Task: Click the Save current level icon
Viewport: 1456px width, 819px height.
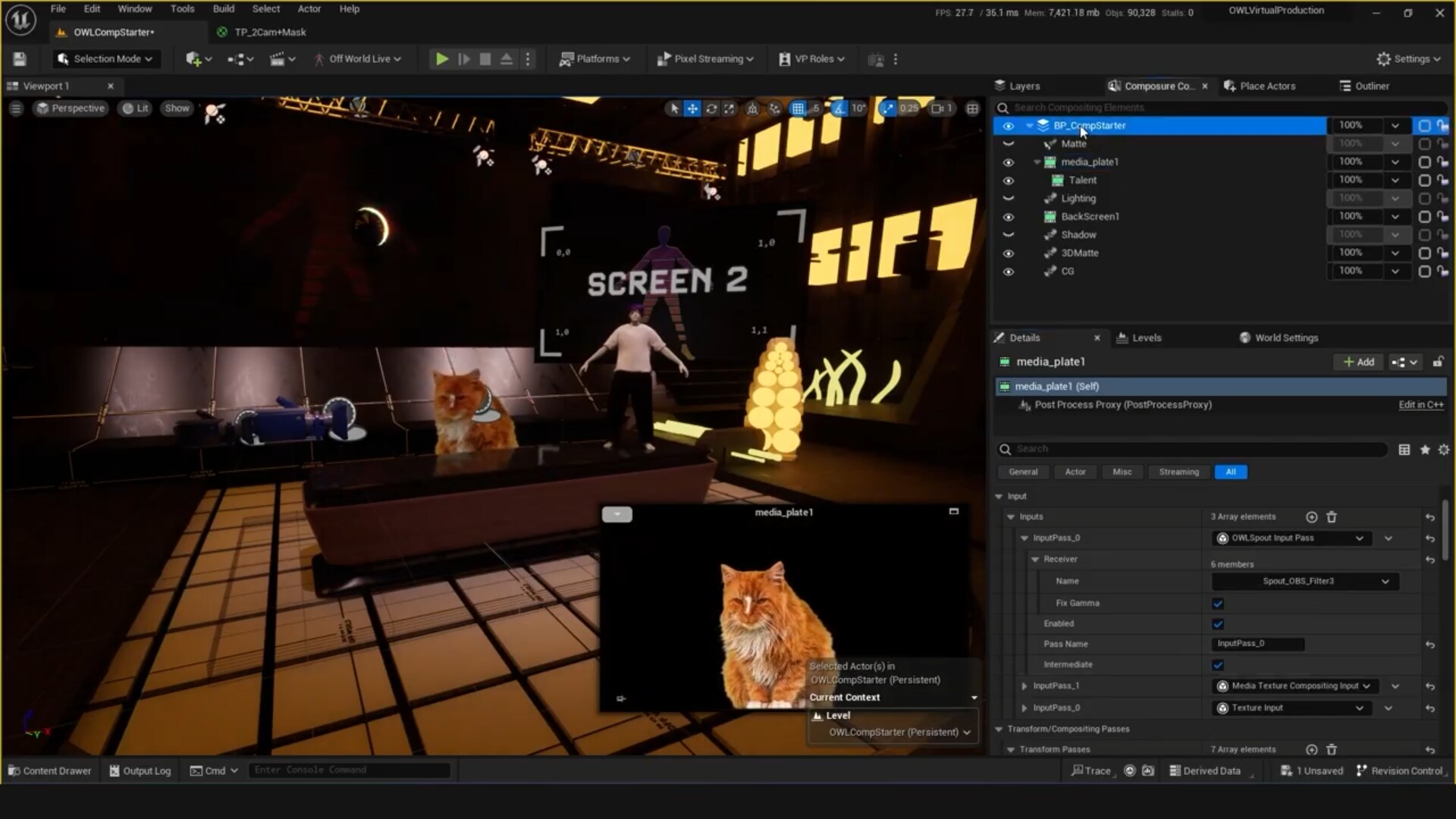Action: (x=20, y=59)
